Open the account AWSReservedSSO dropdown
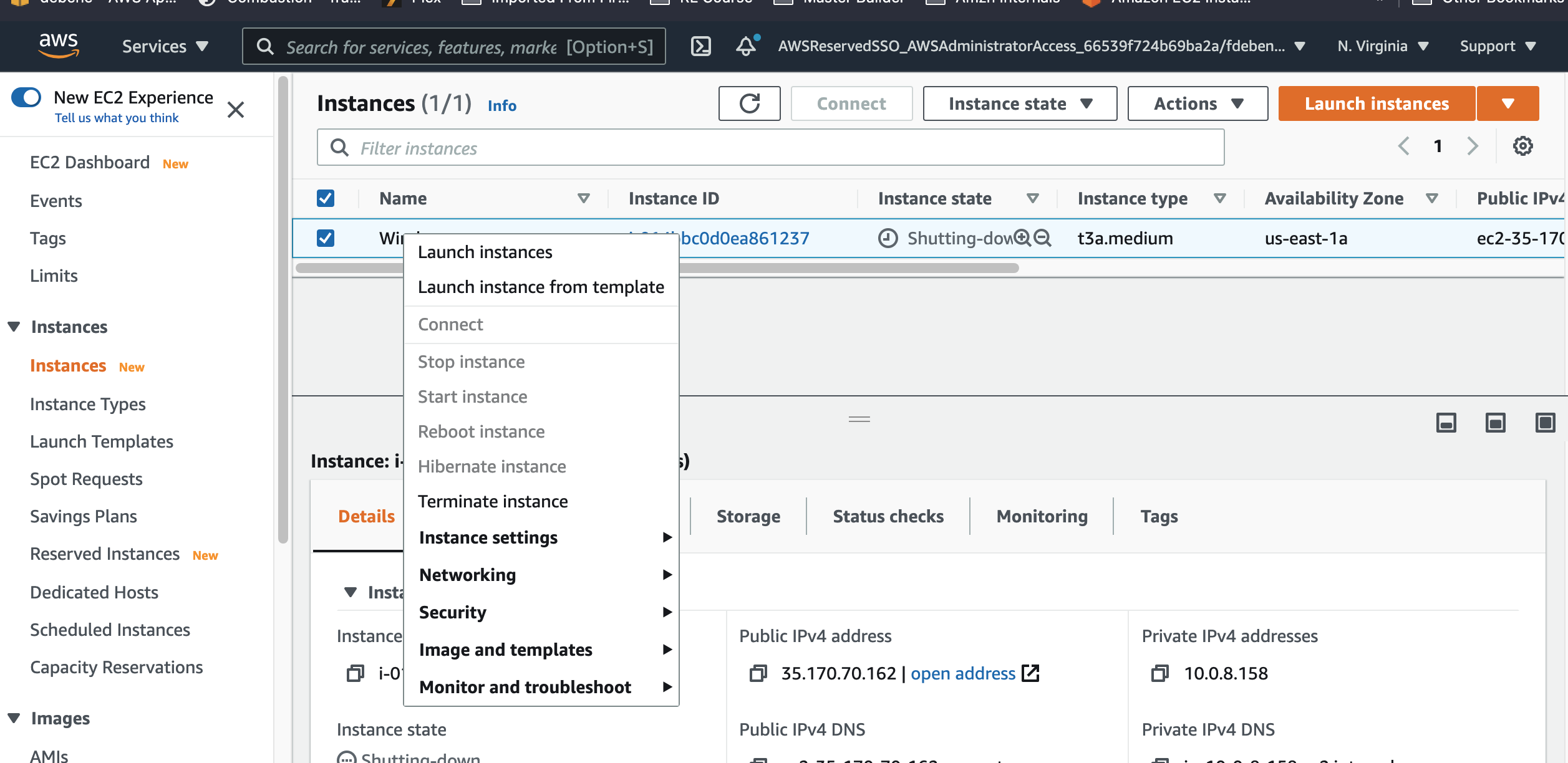Viewport: 1568px width, 763px height. coord(1042,46)
